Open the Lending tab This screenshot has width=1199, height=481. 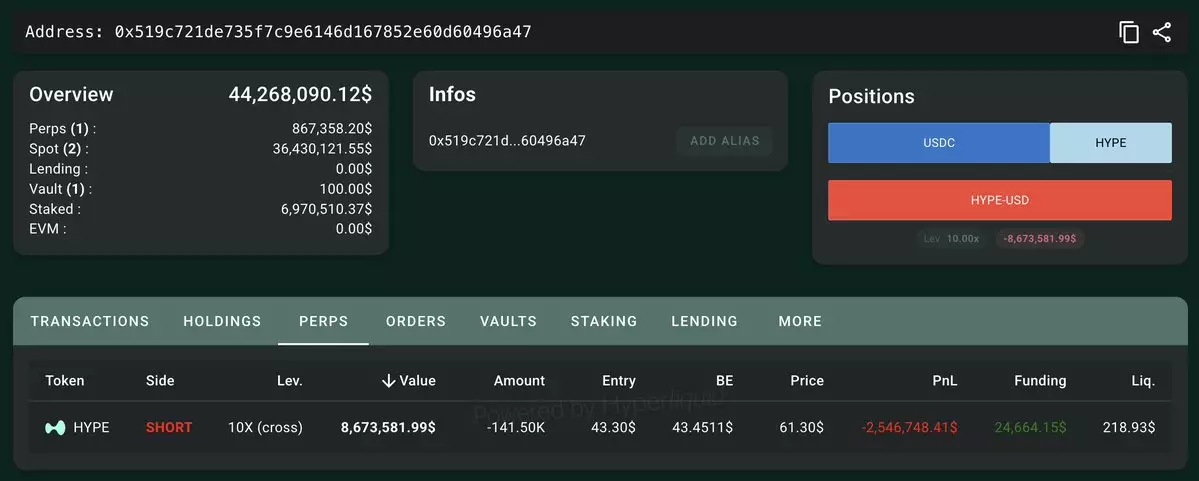tap(704, 321)
